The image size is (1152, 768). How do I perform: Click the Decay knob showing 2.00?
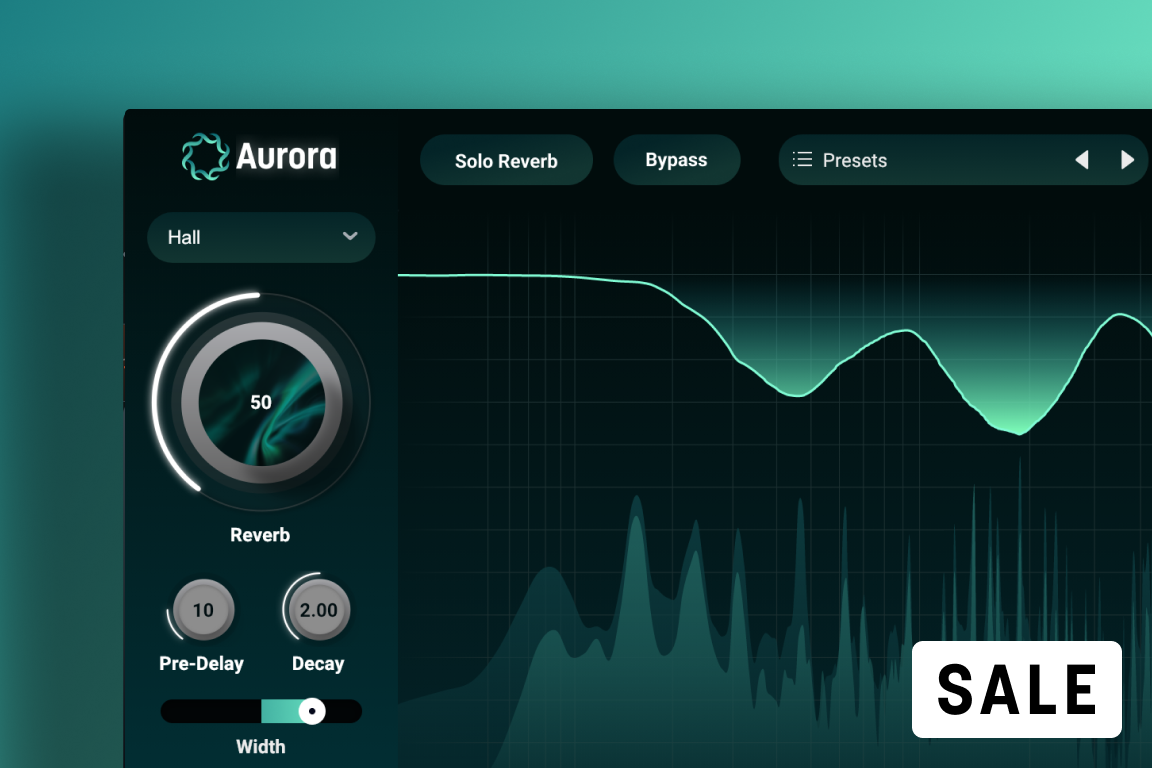click(318, 610)
